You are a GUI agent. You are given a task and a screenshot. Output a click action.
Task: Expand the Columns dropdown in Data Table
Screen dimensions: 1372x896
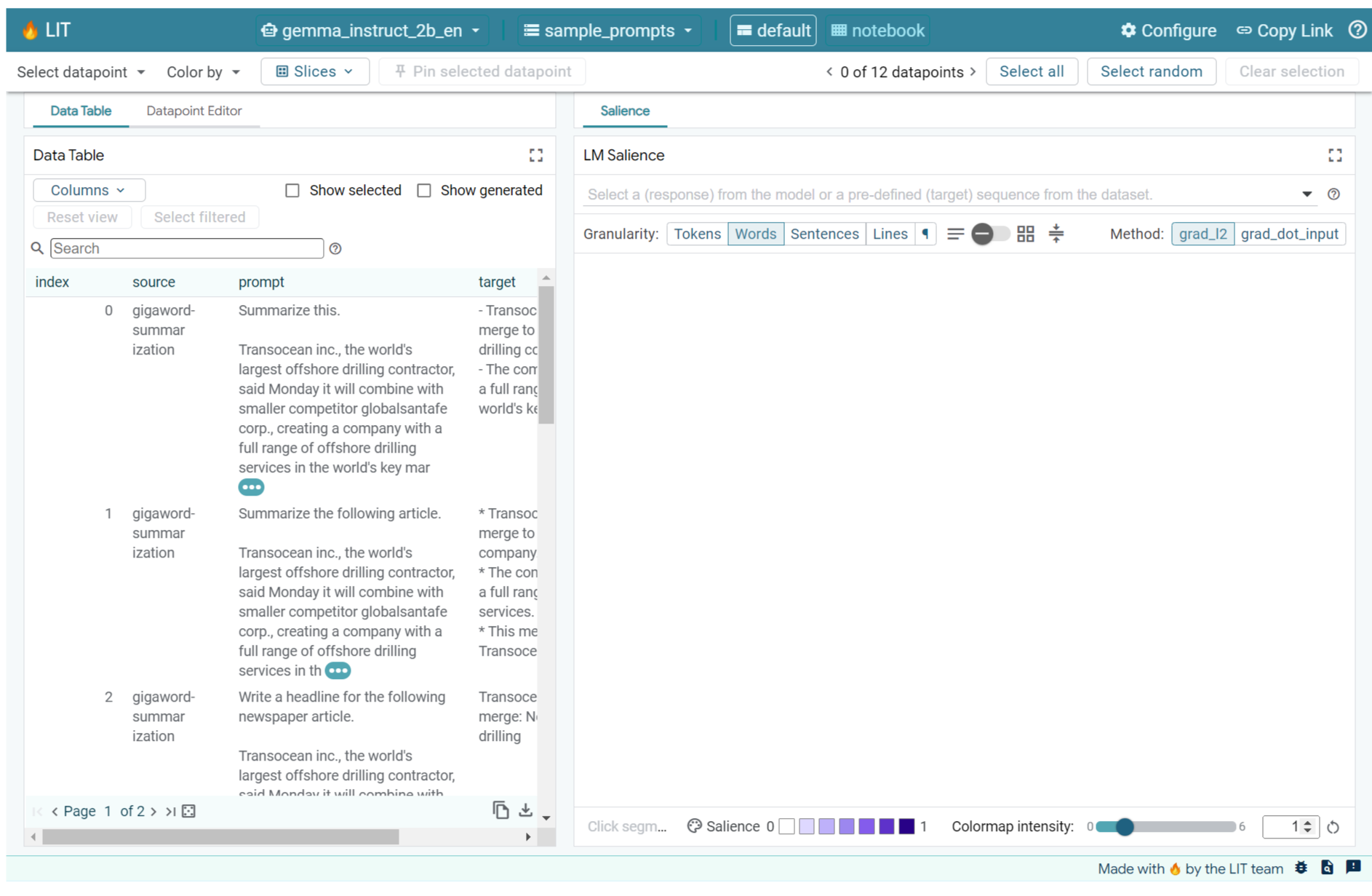tap(88, 190)
